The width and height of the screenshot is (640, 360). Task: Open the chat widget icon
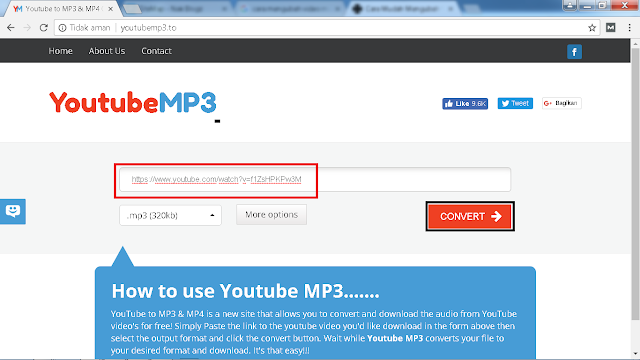click(13, 211)
